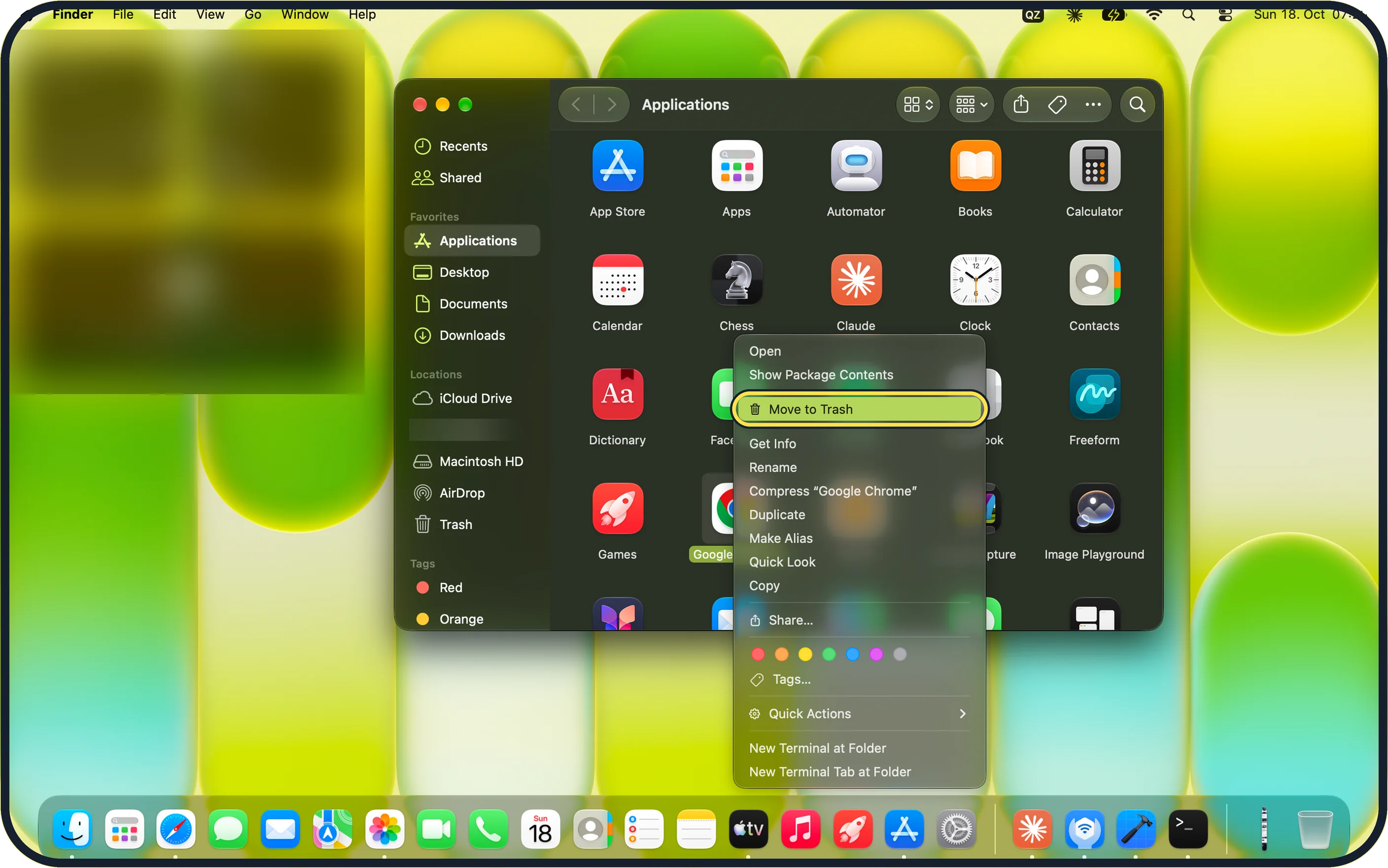Open the App Store application icon
Screen dimensions: 1388x868
617,166
